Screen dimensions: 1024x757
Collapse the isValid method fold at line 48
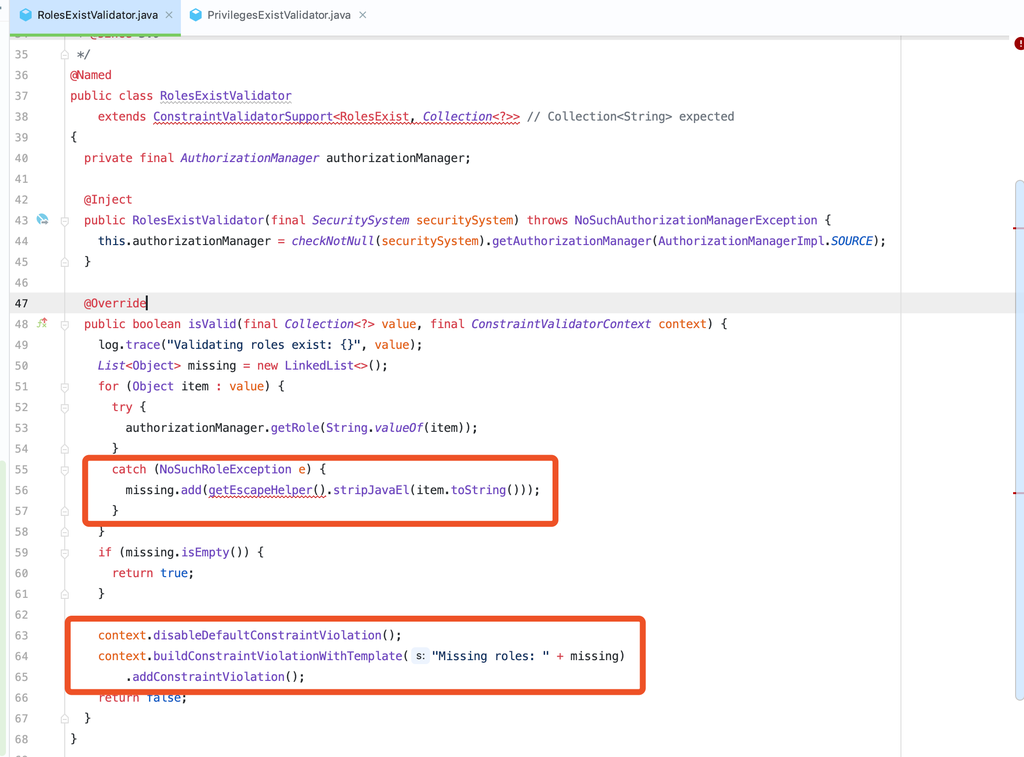64,324
